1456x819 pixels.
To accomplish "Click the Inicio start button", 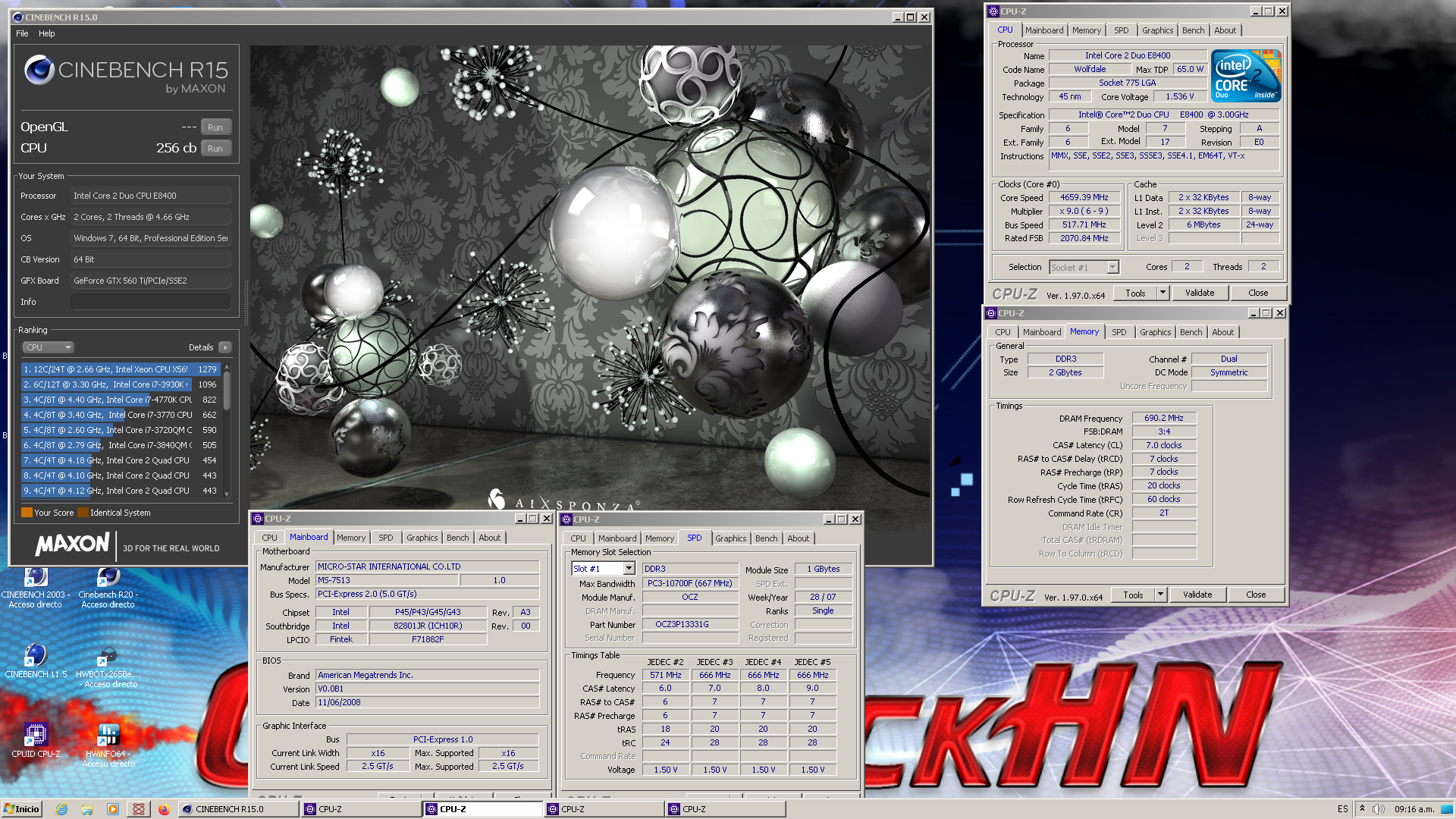I will [22, 809].
